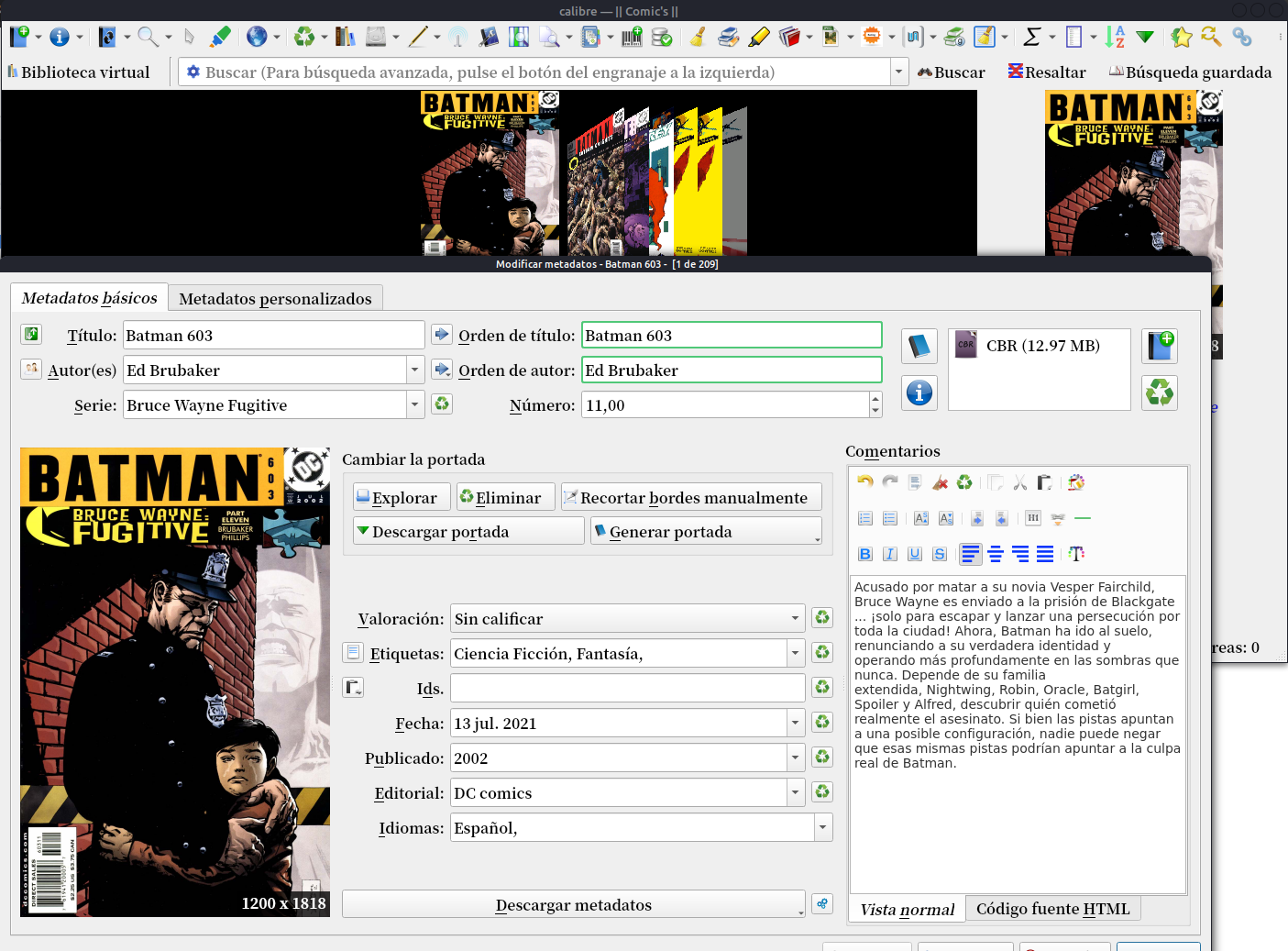Open background color paint bucket icon
1288x951 pixels.
[1076, 482]
